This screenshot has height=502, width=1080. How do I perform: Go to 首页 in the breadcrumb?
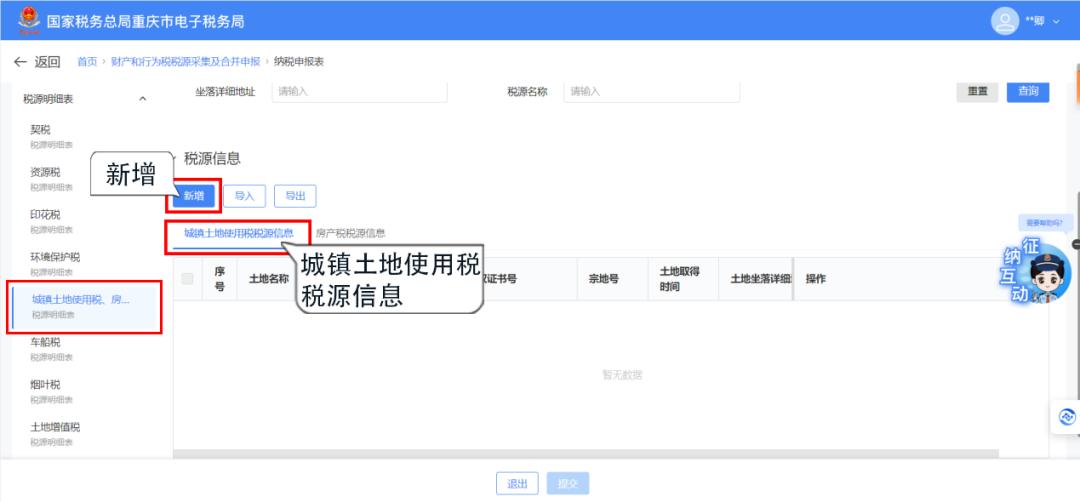(87, 62)
